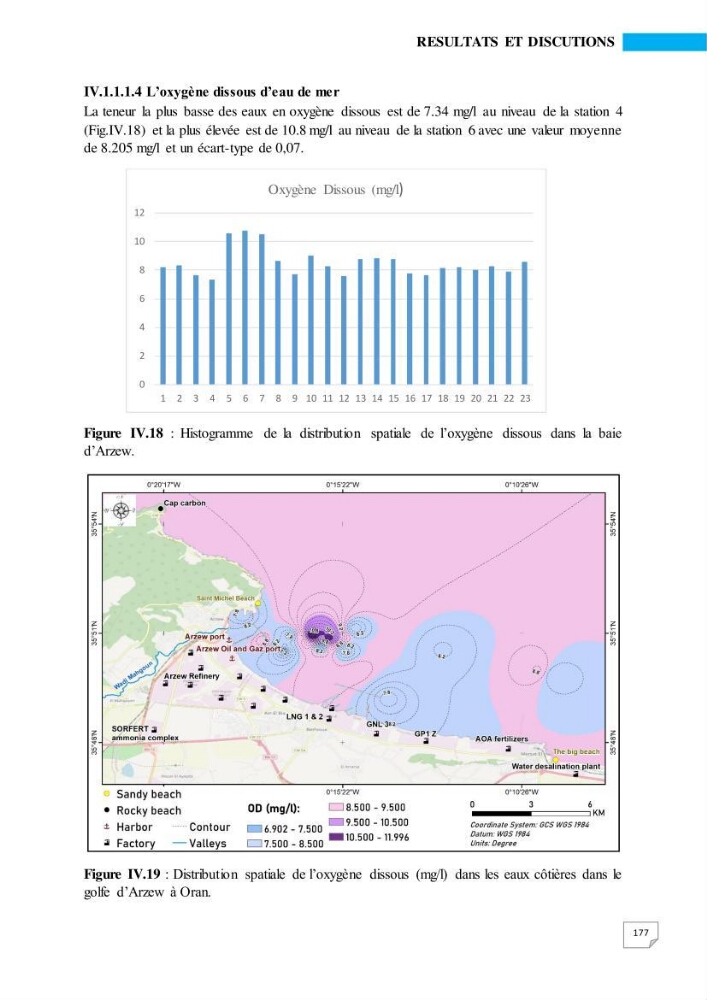Click the Sandy beach yellow dot in legend
Screen dimensions: 707x1000
[x=106, y=794]
